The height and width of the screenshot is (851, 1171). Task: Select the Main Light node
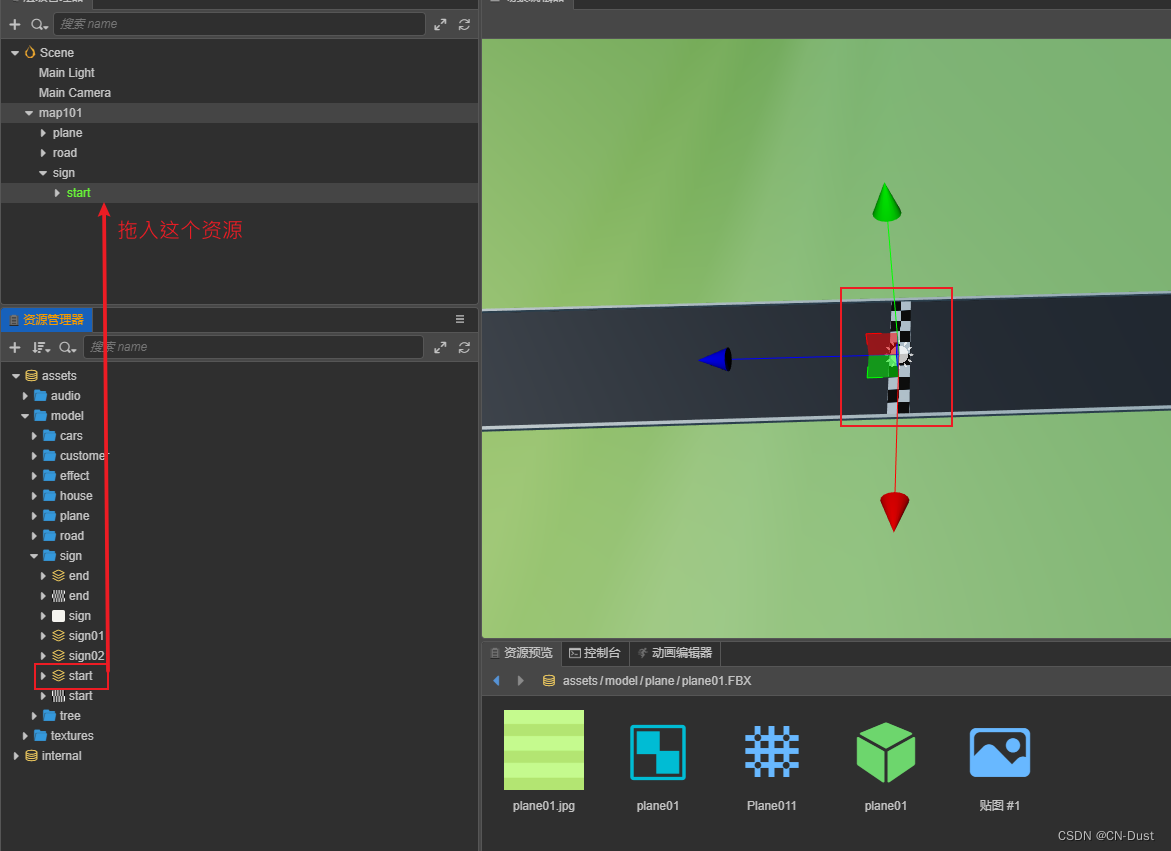click(x=66, y=72)
